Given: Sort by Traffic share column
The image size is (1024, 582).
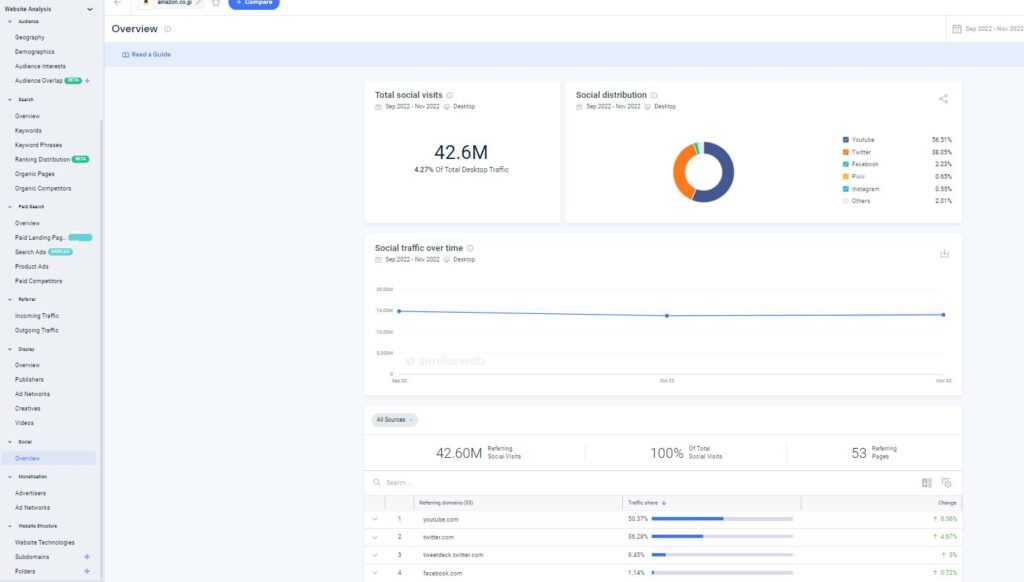Looking at the screenshot, I should [647, 503].
